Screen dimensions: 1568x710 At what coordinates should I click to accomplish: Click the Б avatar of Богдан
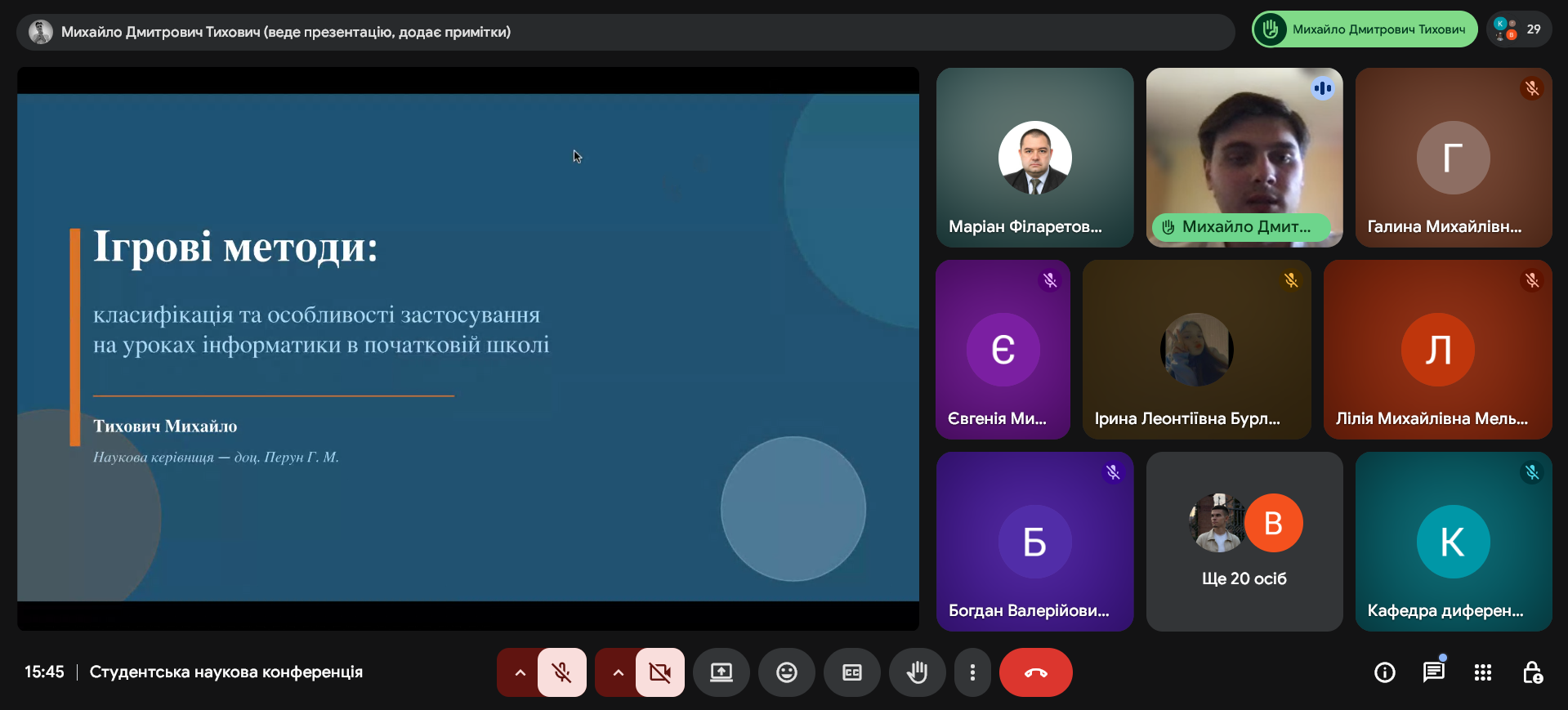[x=1035, y=542]
